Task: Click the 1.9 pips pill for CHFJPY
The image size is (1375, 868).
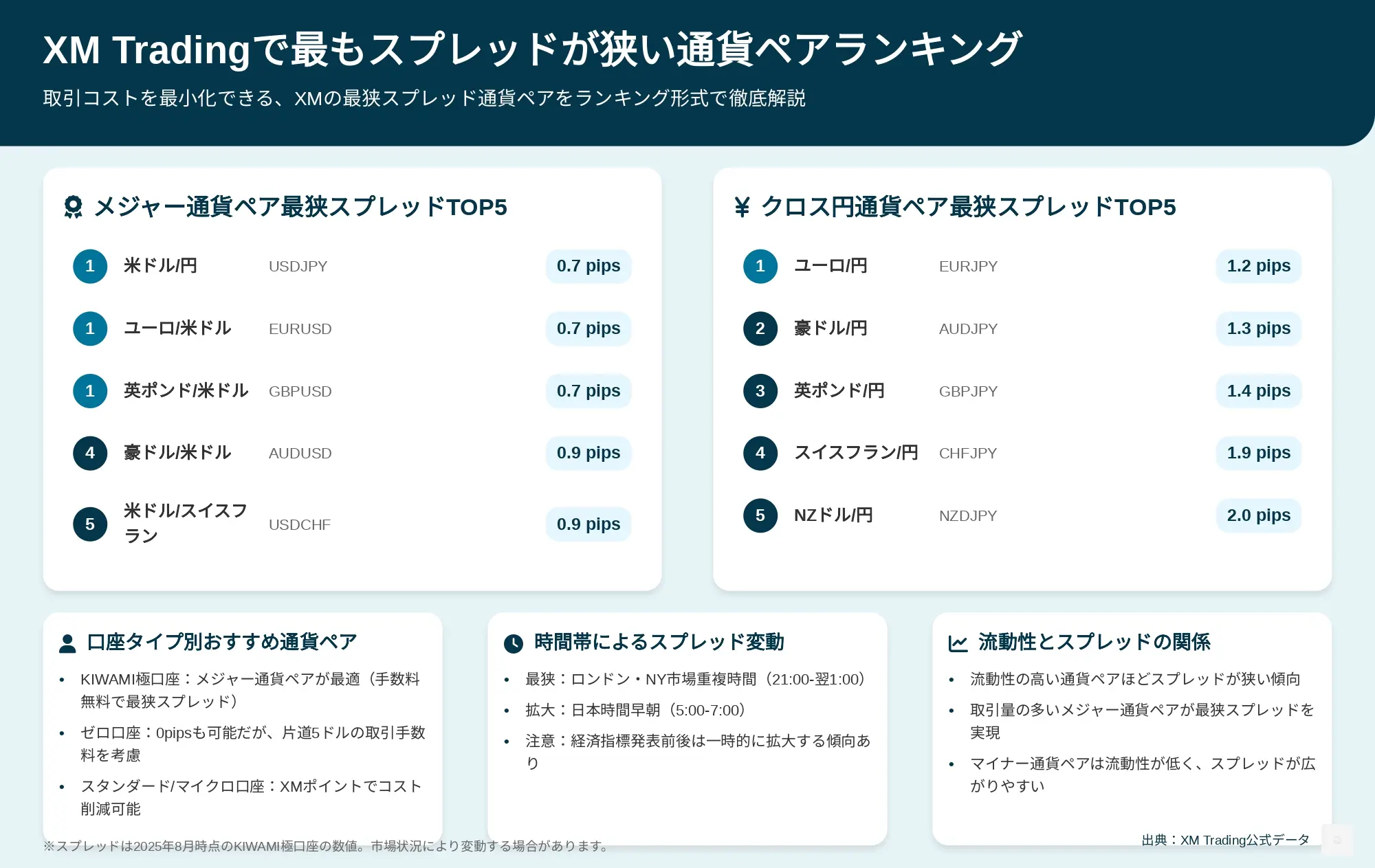Action: (x=1259, y=453)
